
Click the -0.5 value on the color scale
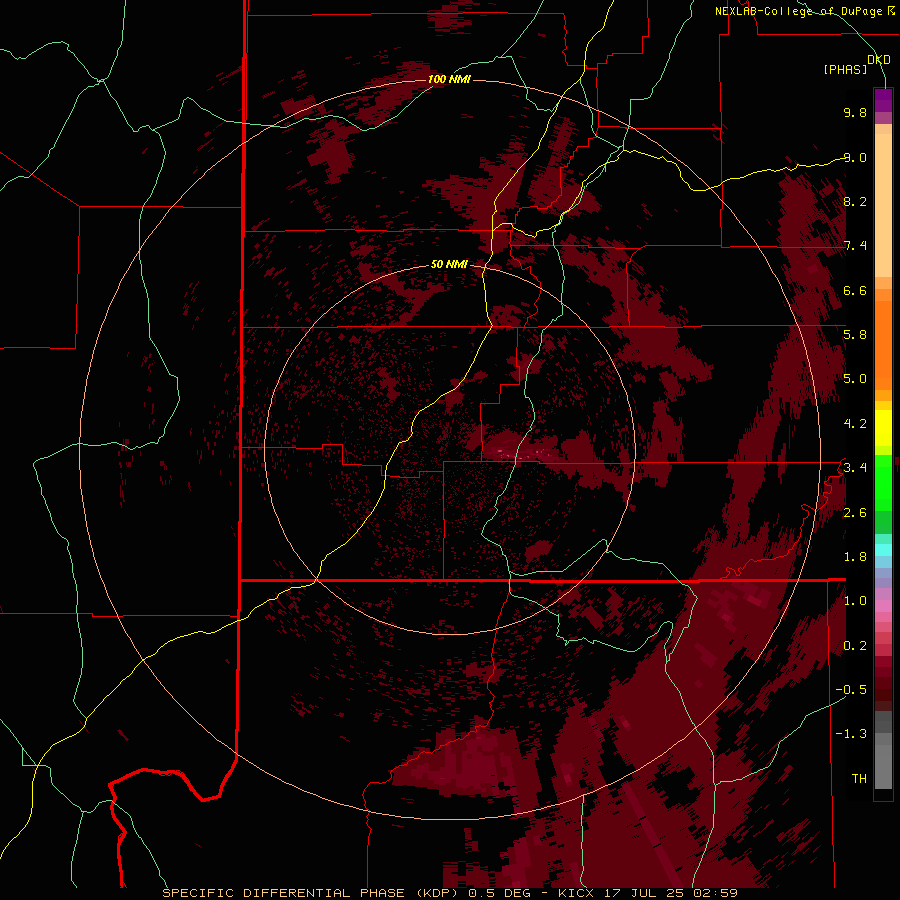[851, 690]
